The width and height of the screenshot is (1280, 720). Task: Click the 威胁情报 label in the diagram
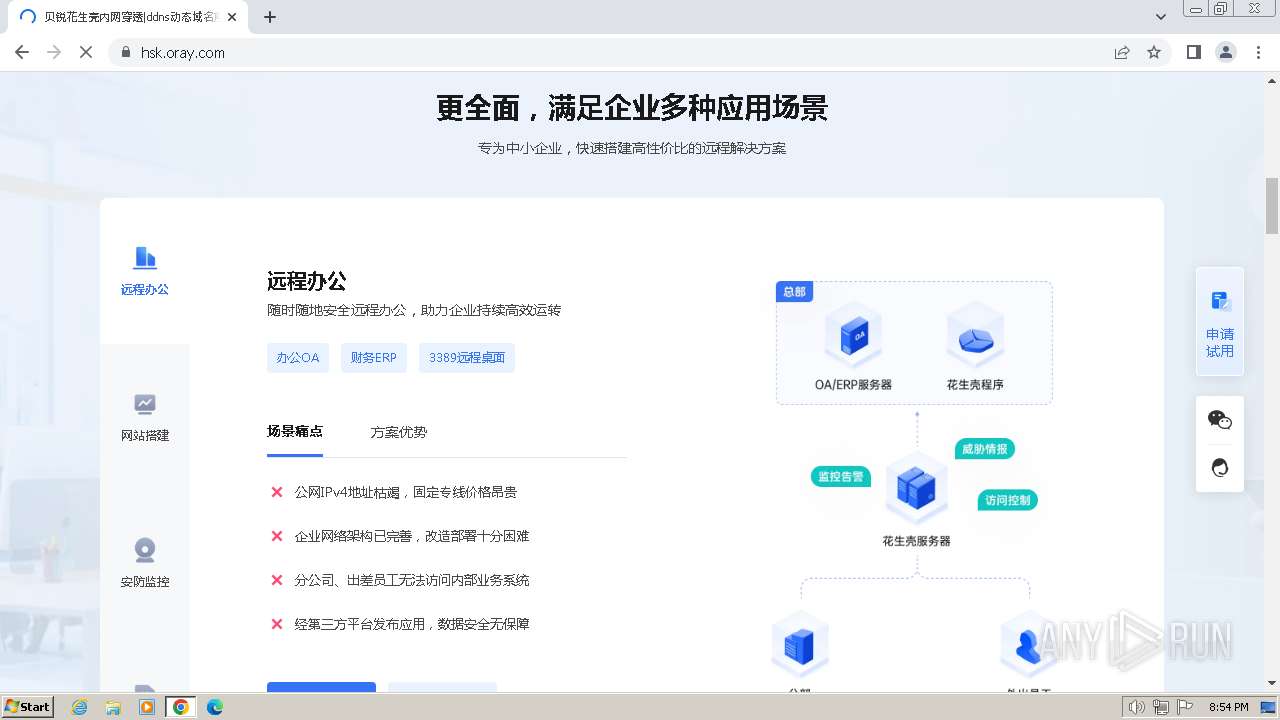(985, 449)
